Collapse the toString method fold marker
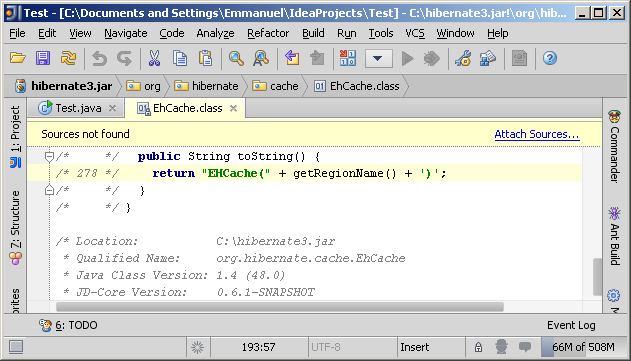Image resolution: width=631 pixels, height=361 pixels. (x=49, y=157)
